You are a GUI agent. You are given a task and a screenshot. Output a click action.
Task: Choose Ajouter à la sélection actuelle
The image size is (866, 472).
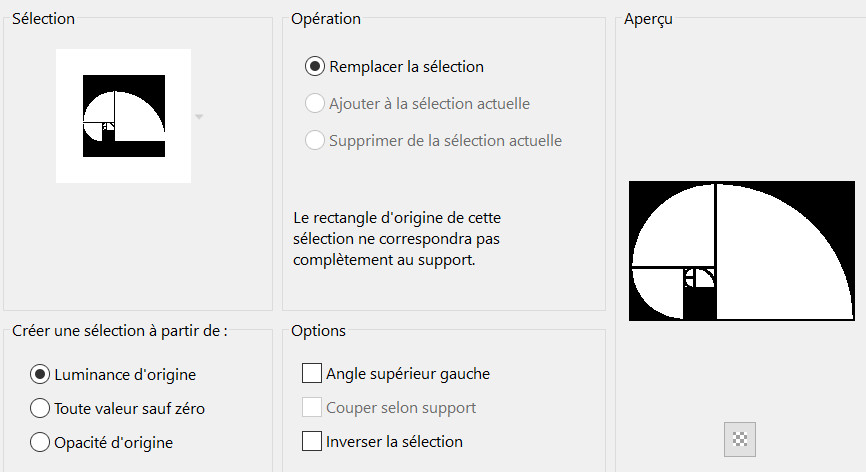[314, 103]
